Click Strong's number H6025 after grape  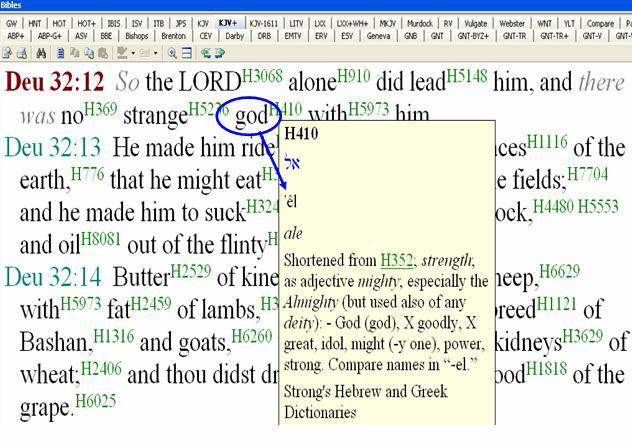coord(96,401)
